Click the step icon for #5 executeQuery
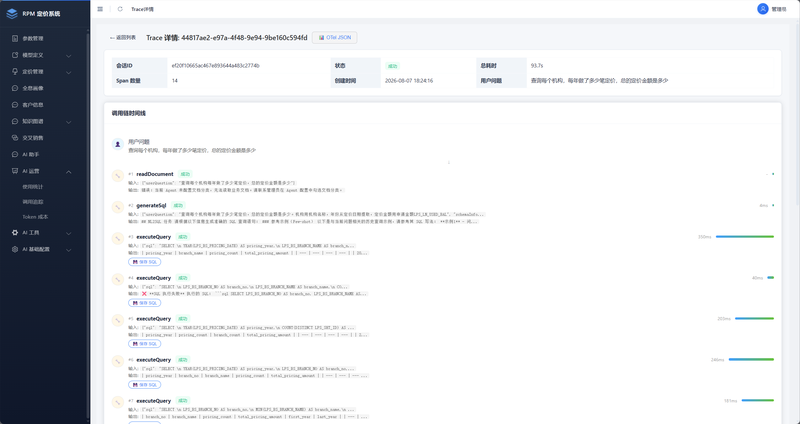 pyautogui.click(x=118, y=320)
